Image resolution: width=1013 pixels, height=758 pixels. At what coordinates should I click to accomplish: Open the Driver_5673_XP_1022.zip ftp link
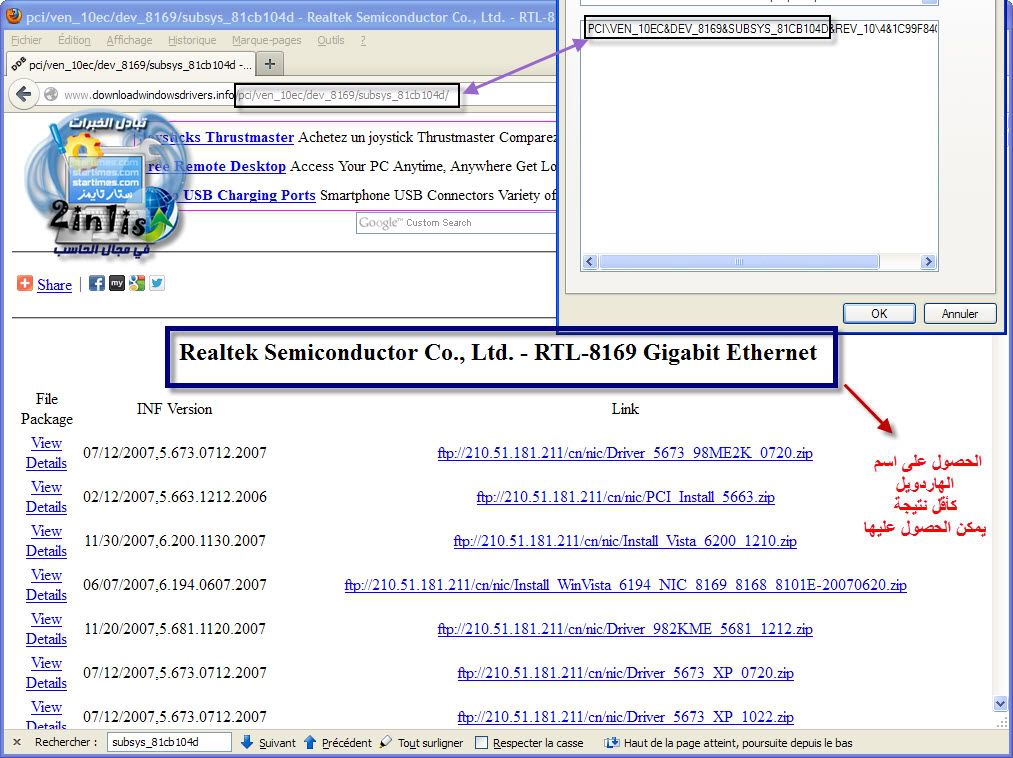click(x=625, y=717)
